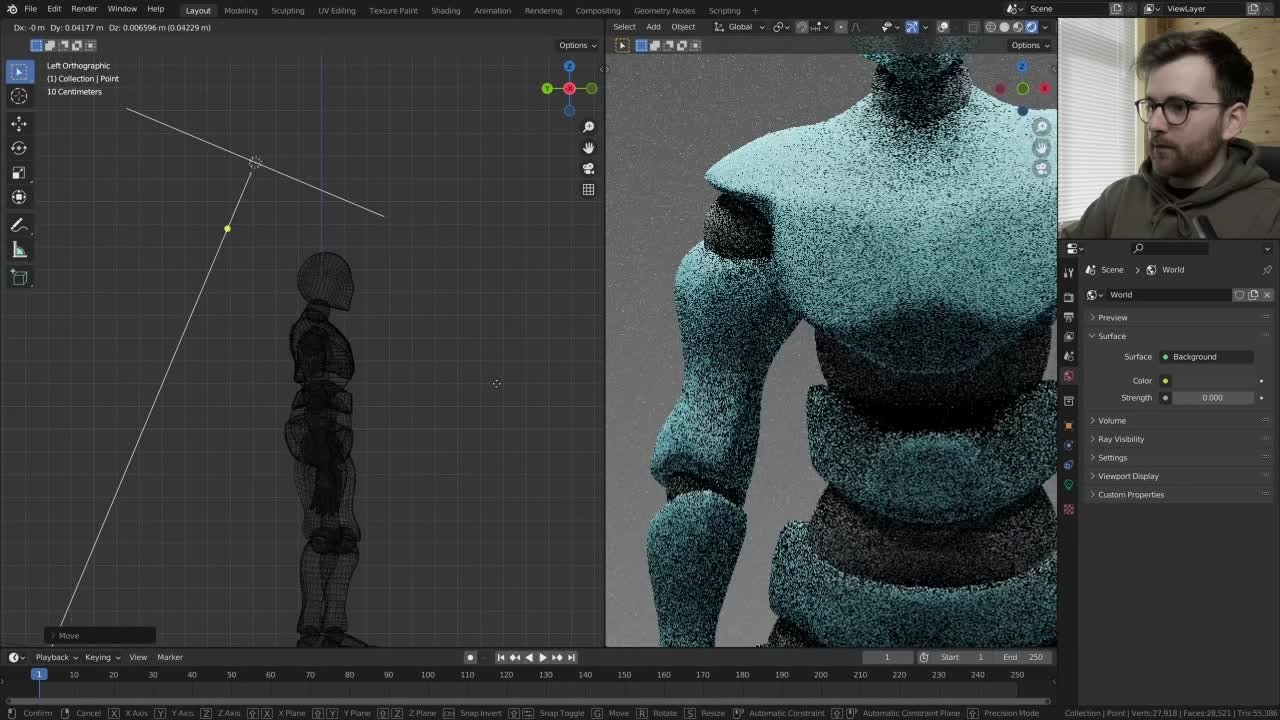Pick the Annotate pencil tool
Screen dimensions: 1280x720
click(19, 225)
